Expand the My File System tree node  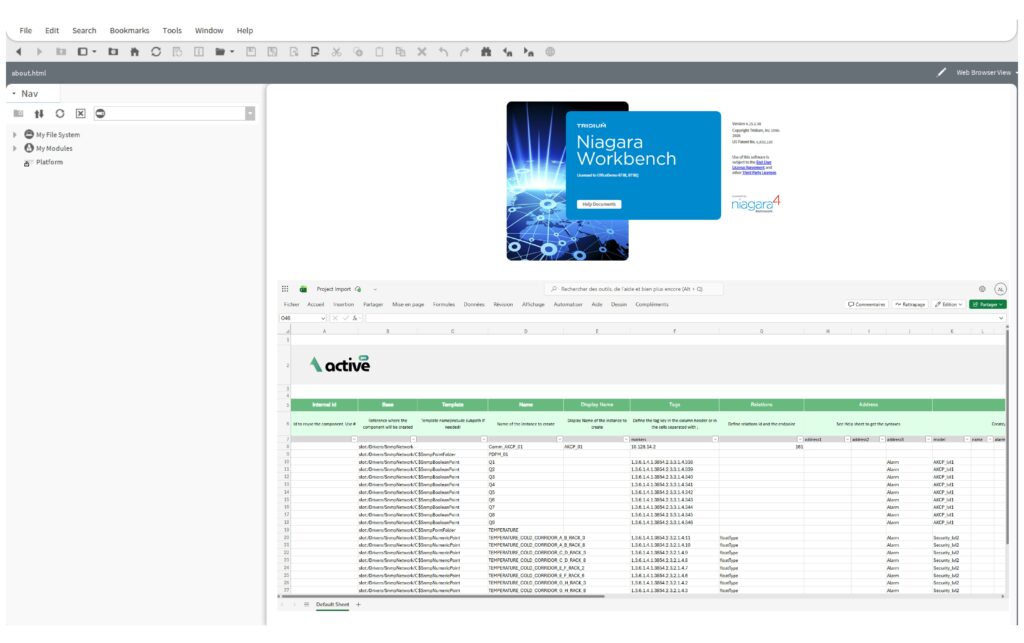(15, 134)
